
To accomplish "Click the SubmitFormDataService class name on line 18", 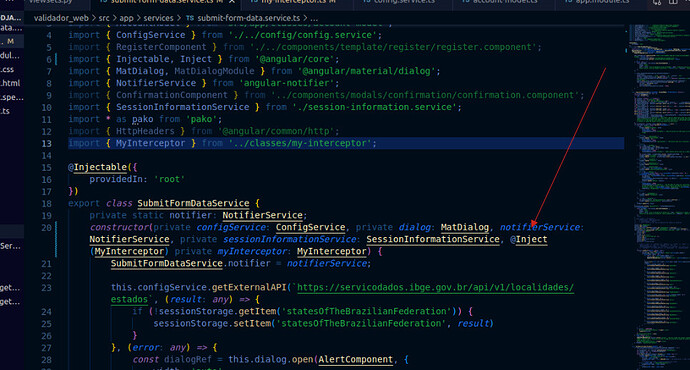I will [x=193, y=203].
